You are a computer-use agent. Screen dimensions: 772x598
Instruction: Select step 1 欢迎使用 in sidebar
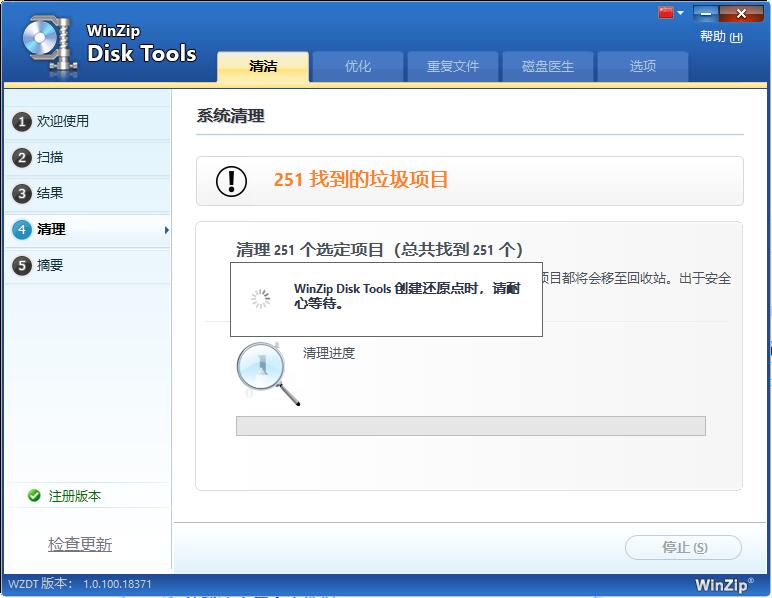coord(88,121)
